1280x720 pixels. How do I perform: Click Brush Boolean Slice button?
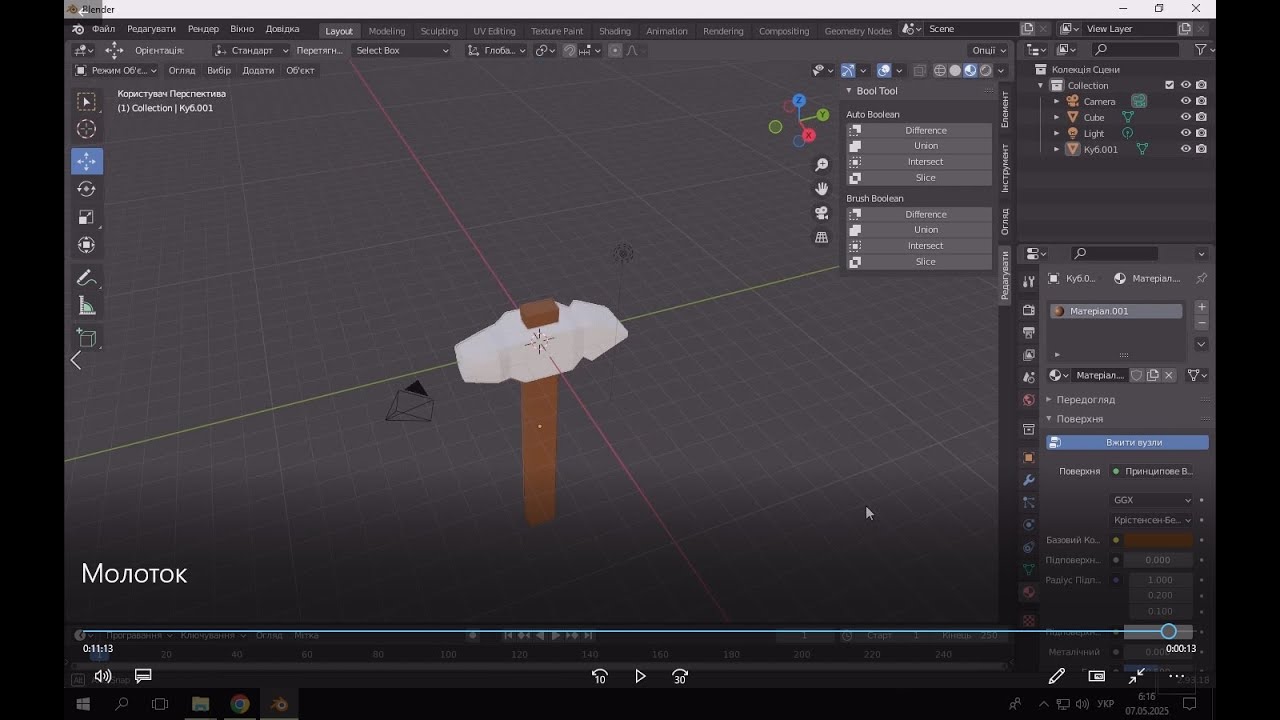pyautogui.click(x=919, y=262)
